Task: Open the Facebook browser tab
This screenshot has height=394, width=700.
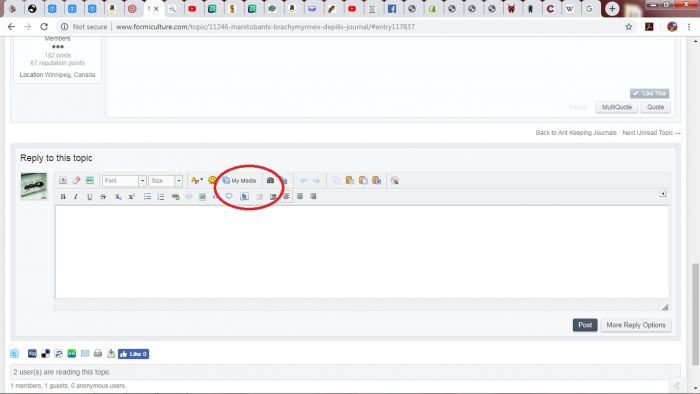Action: tap(392, 8)
